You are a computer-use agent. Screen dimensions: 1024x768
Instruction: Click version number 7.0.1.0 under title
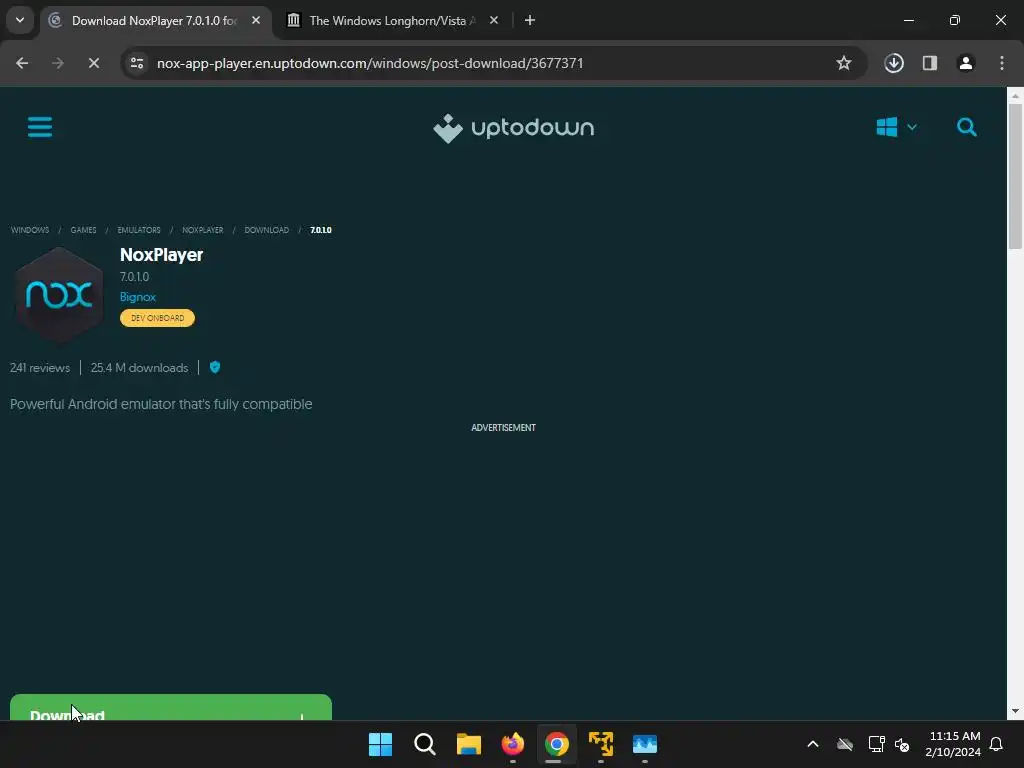[135, 277]
